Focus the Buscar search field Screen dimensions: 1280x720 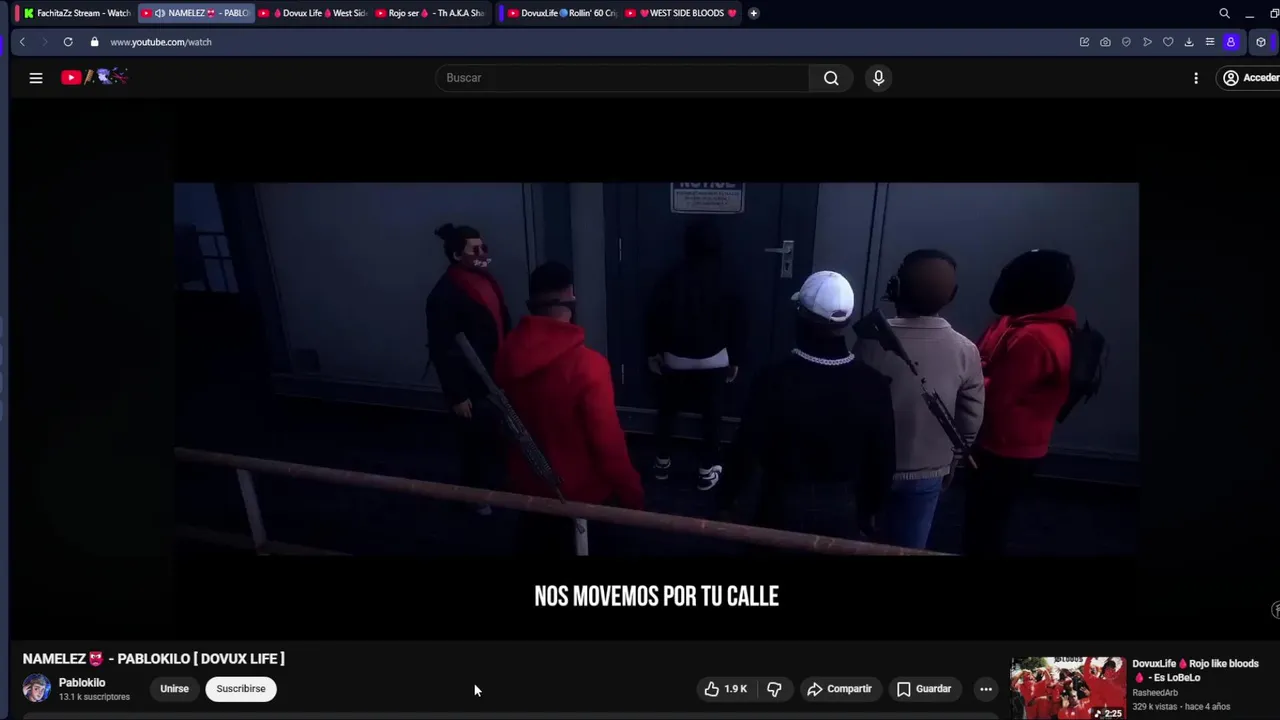(622, 78)
